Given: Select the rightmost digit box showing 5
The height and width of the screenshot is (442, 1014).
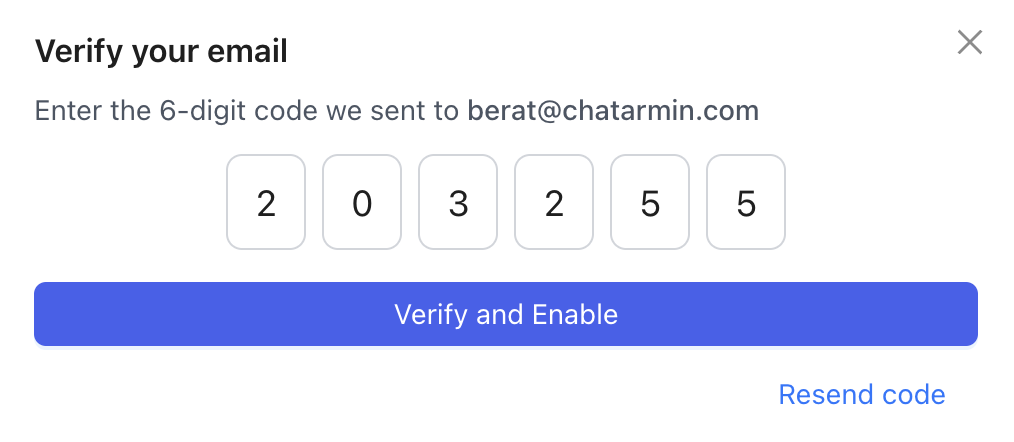Looking at the screenshot, I should [746, 205].
